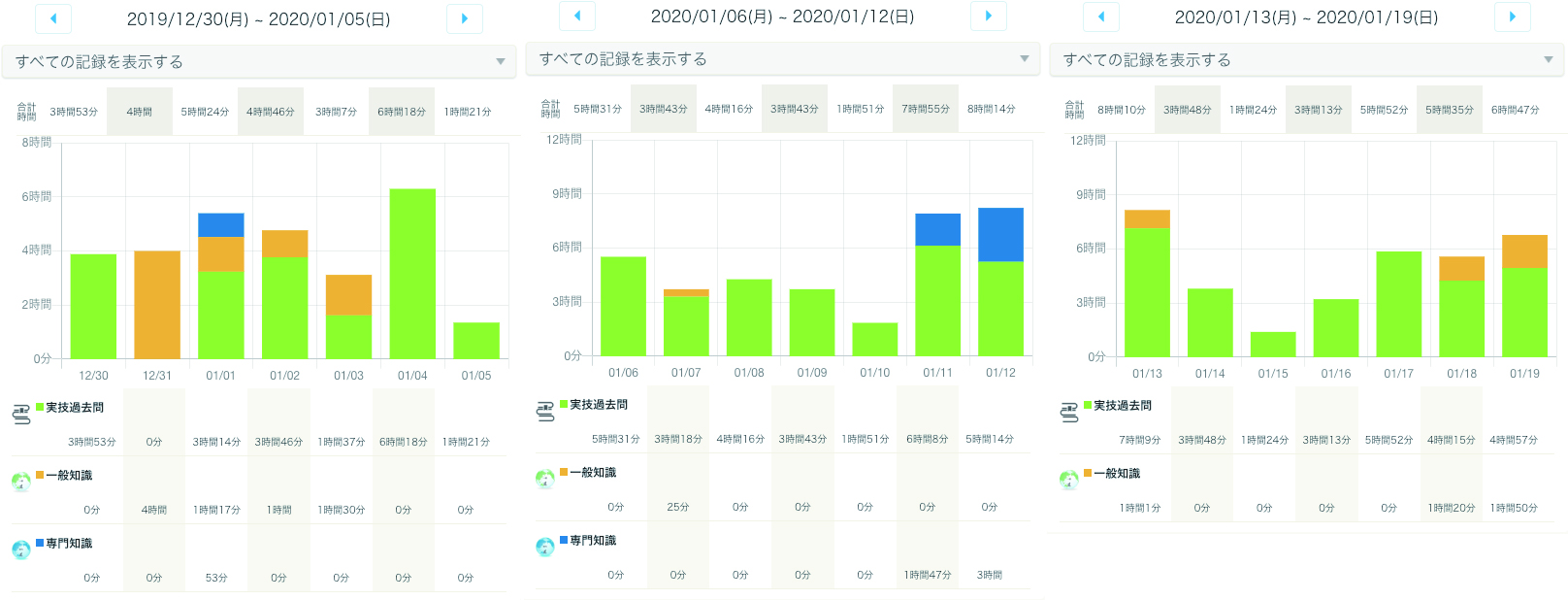The width and height of the screenshot is (1568, 600).
Task: Click total time 8時間14分 in header
Action: (992, 109)
